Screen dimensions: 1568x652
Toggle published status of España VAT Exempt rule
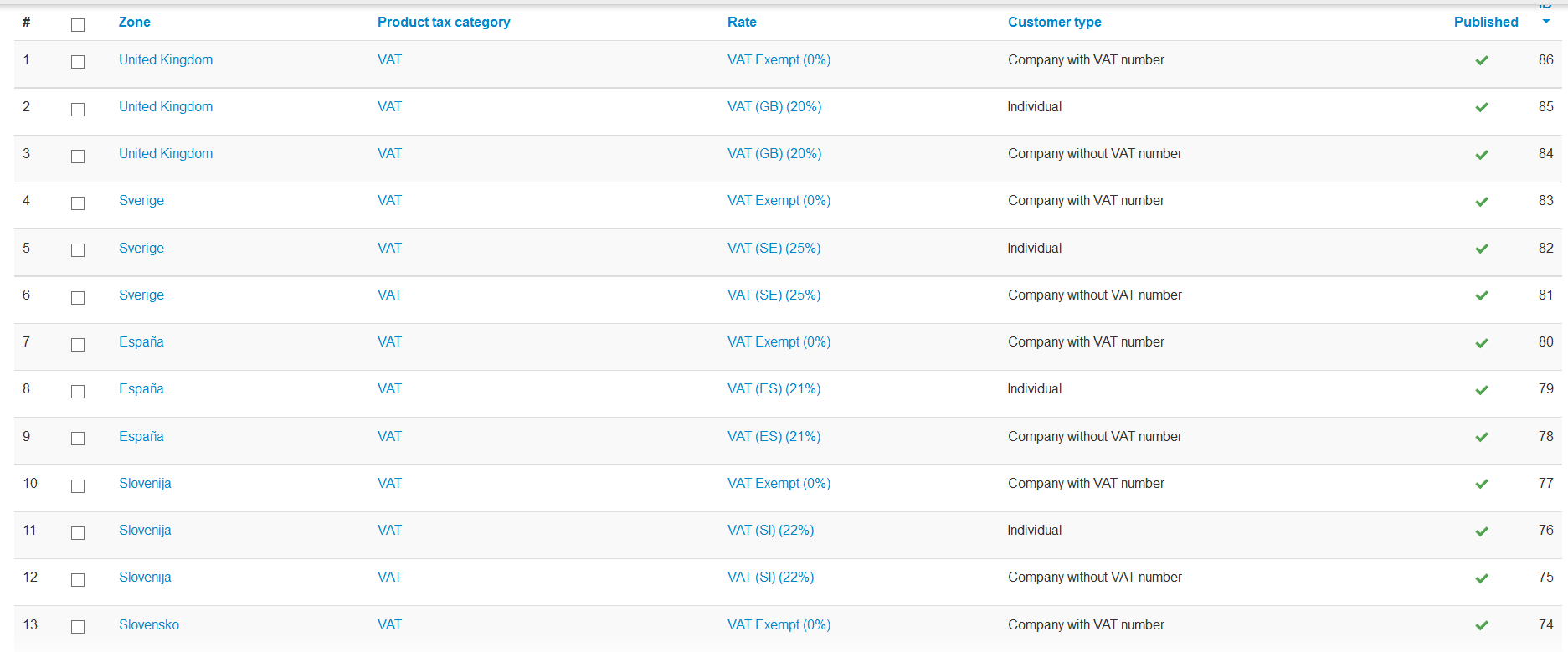(1481, 343)
